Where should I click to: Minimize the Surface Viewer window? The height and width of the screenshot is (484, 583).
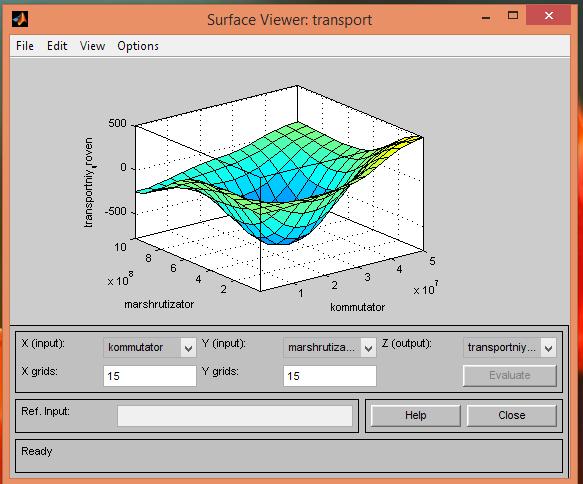pos(486,17)
